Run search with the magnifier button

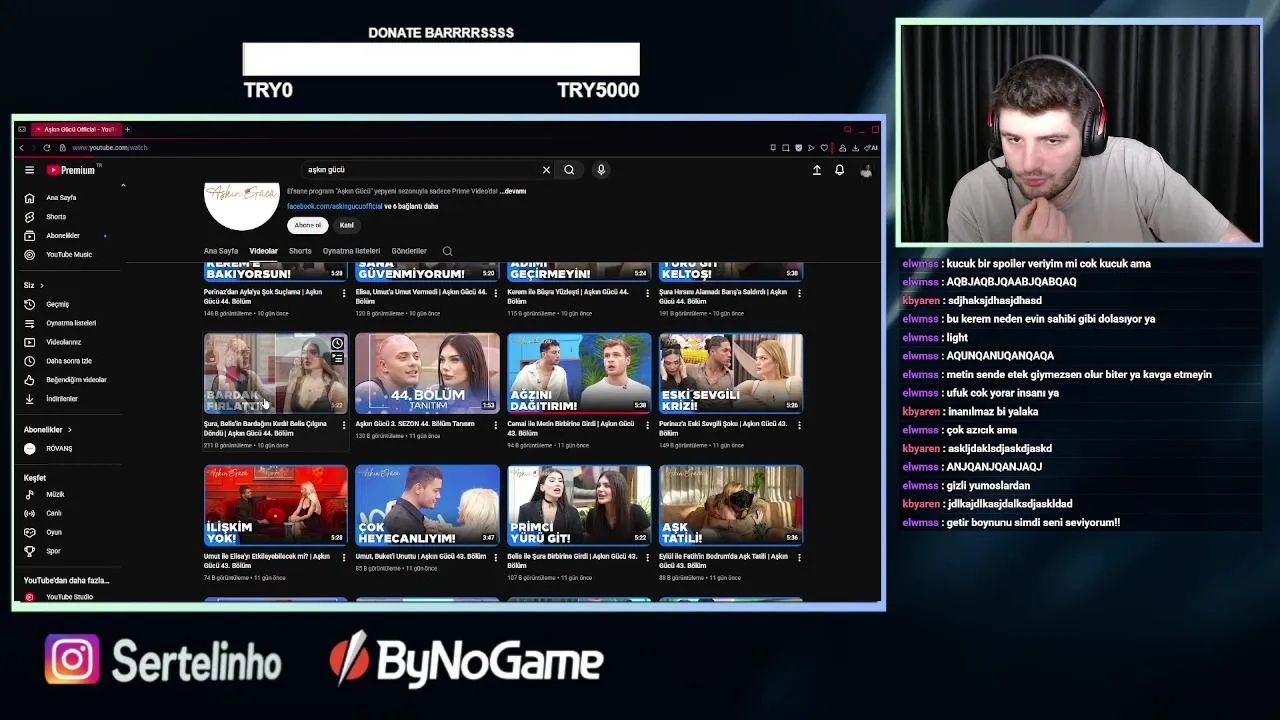[569, 170]
